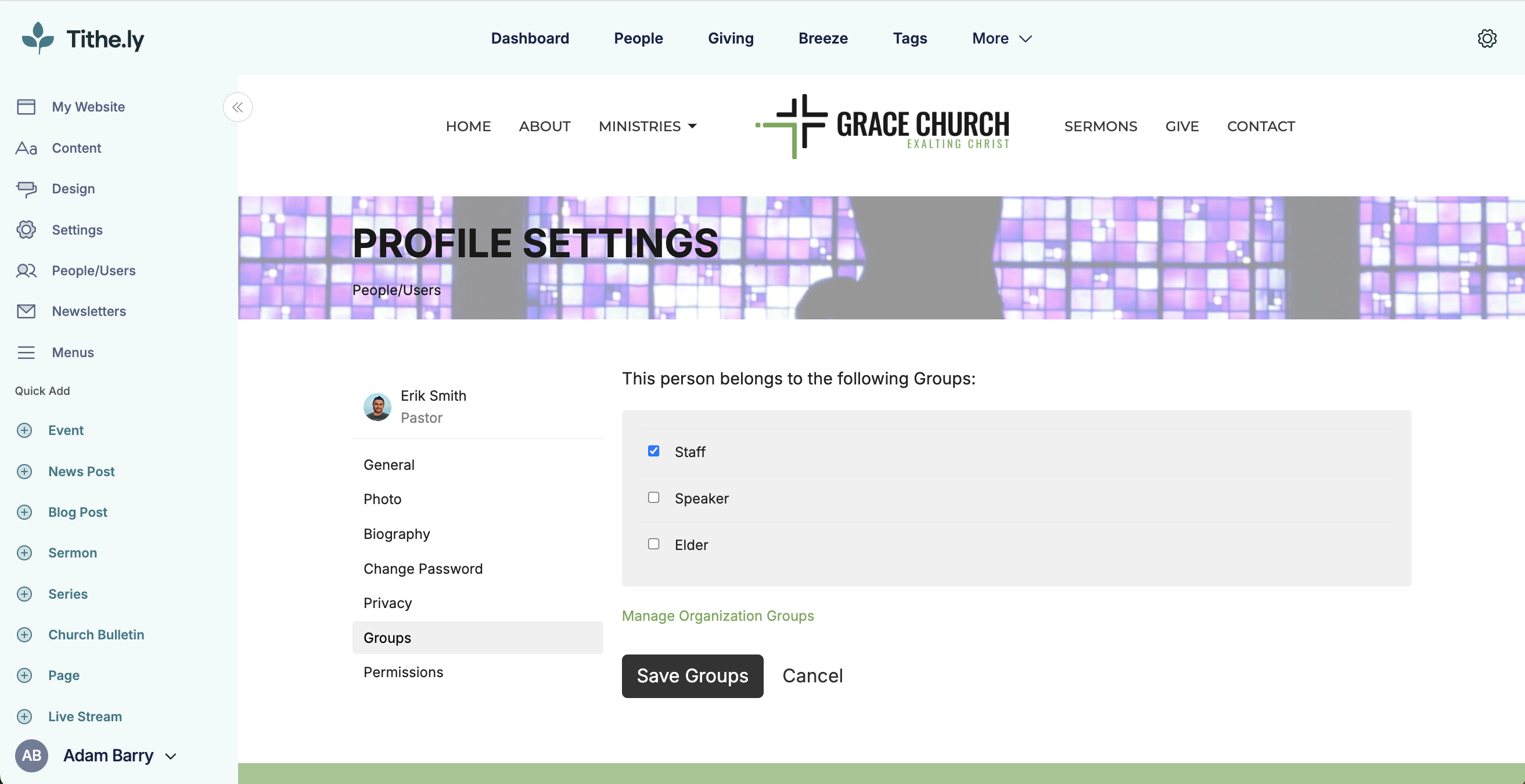This screenshot has height=784, width=1525.
Task: Open the Newsletters envelope icon
Action: (27, 311)
